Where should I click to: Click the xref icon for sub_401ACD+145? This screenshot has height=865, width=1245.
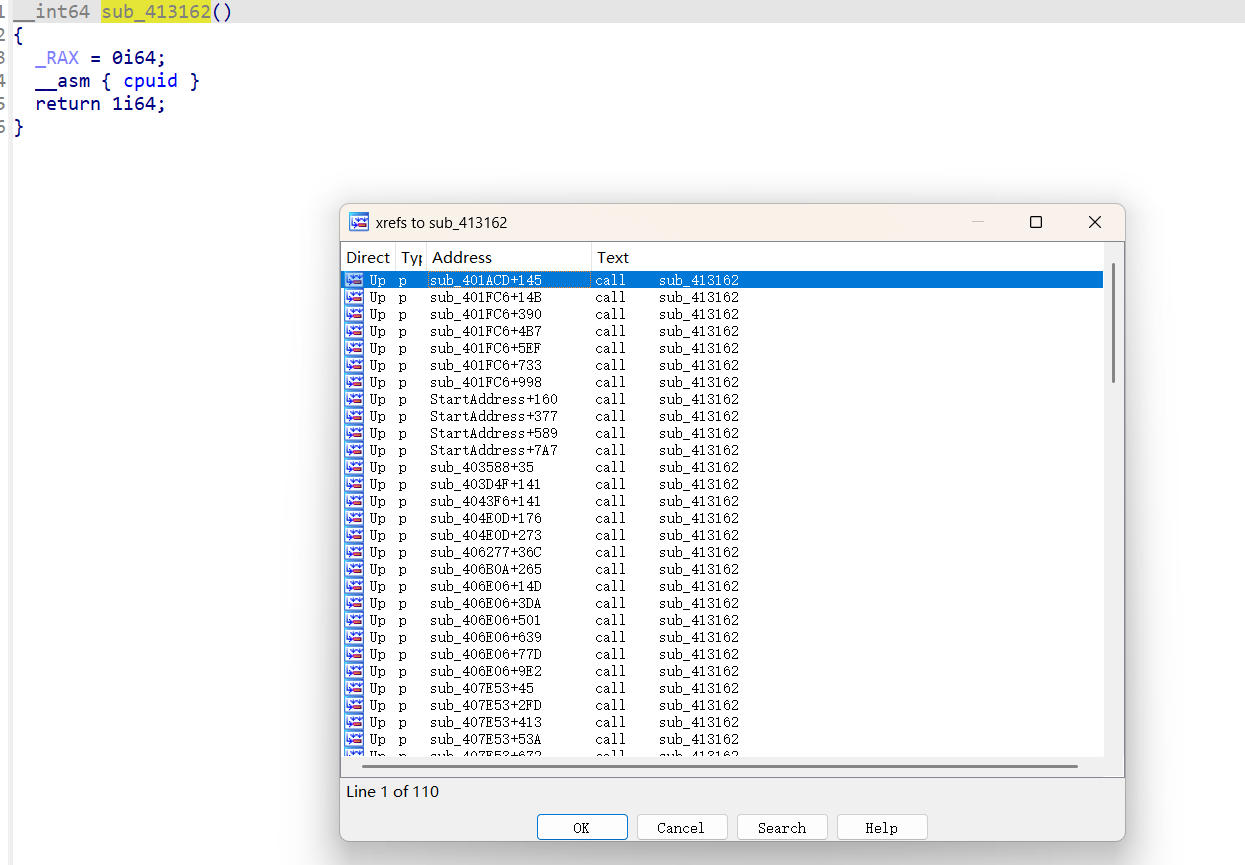tap(354, 280)
